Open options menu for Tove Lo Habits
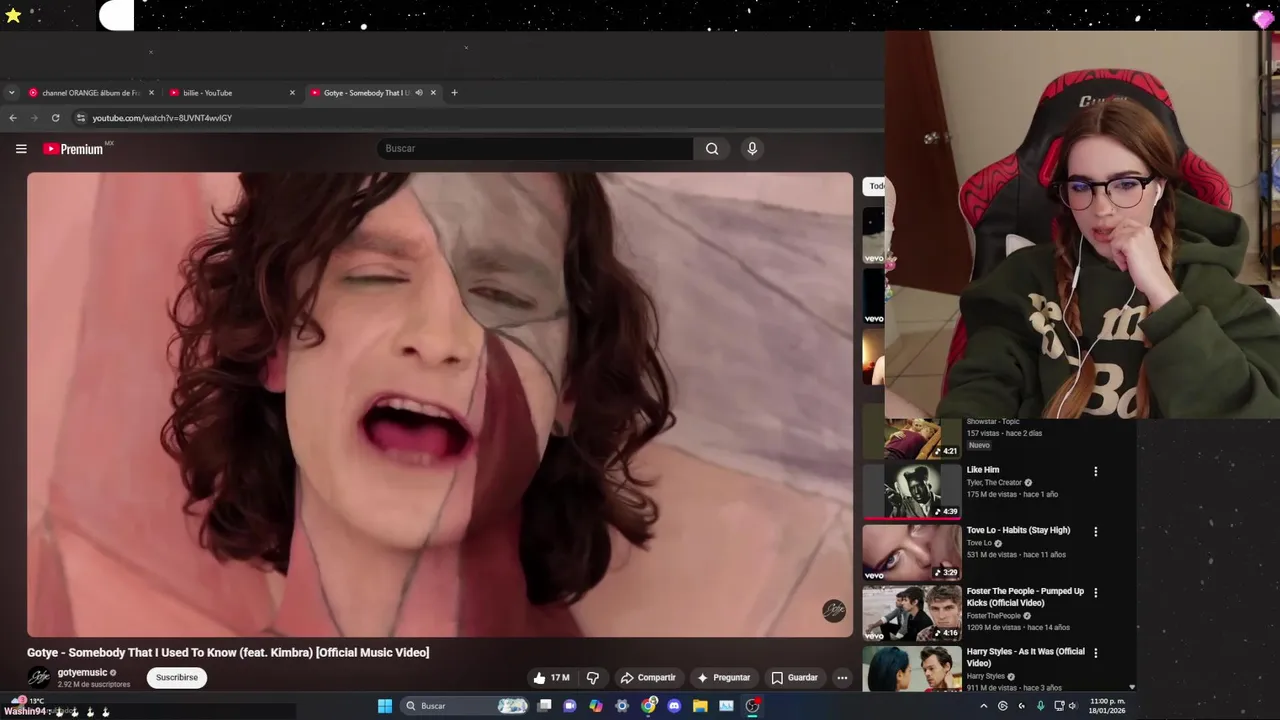 click(1095, 532)
